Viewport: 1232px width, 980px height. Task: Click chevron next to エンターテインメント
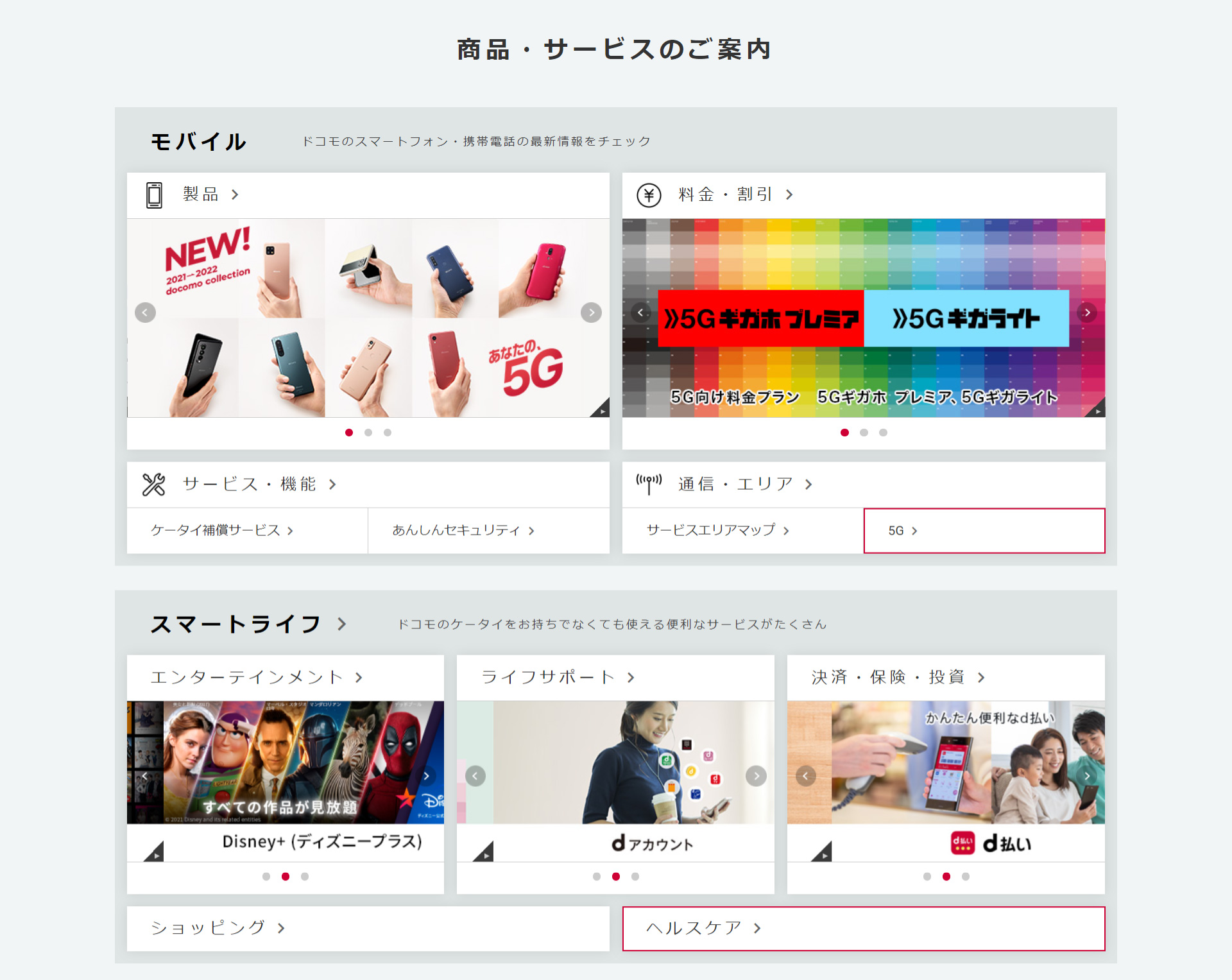pyautogui.click(x=359, y=678)
